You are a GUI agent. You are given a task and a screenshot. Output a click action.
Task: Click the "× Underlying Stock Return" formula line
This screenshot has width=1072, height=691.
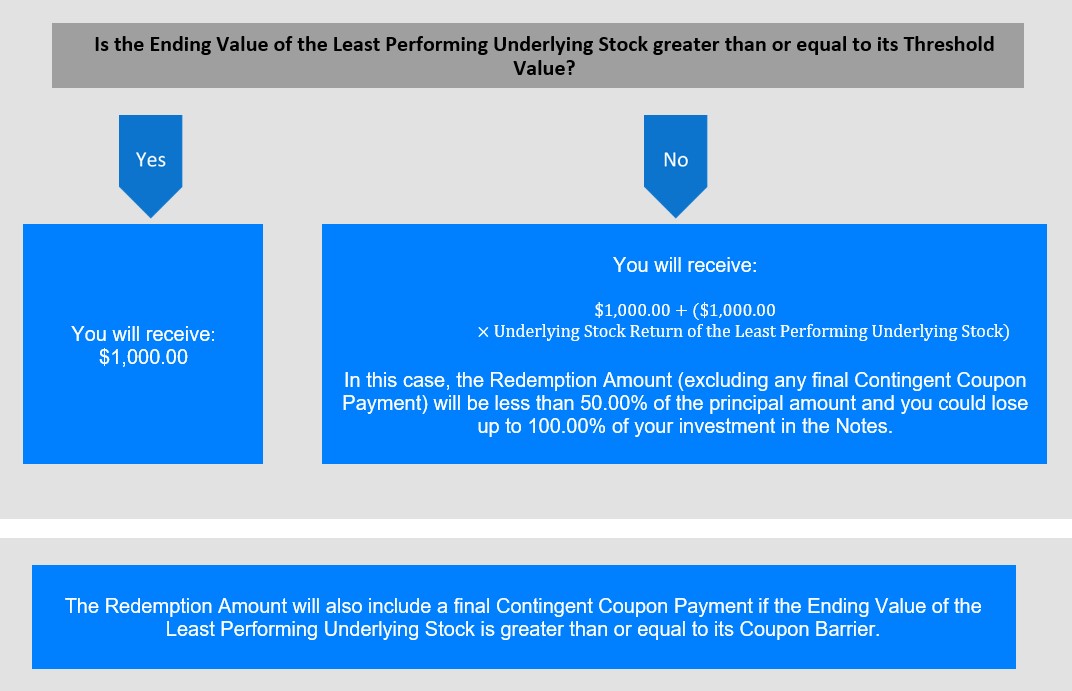[x=743, y=332]
